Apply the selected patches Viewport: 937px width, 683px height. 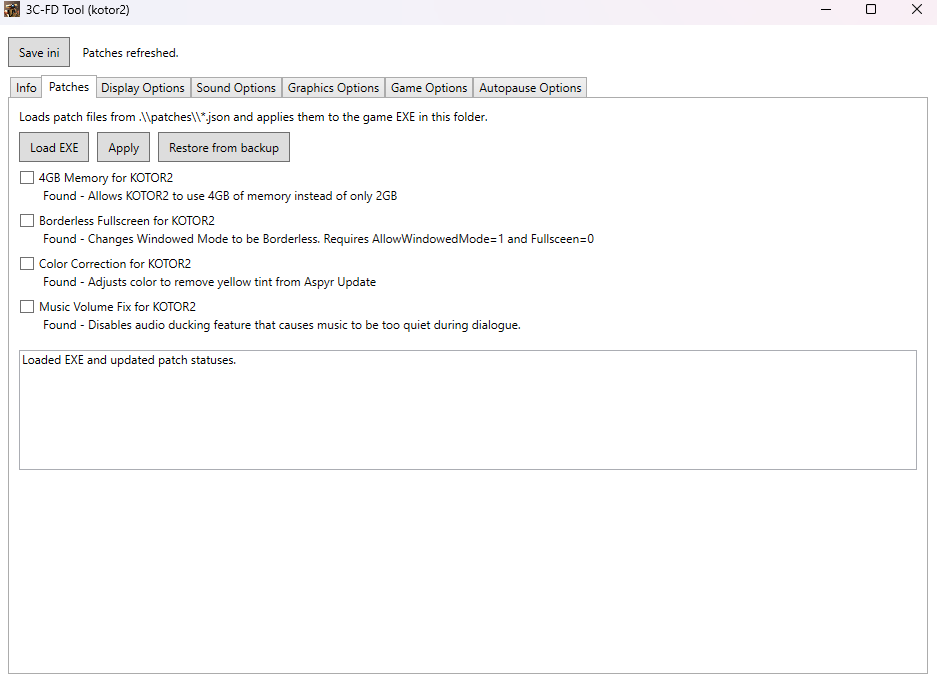point(124,148)
